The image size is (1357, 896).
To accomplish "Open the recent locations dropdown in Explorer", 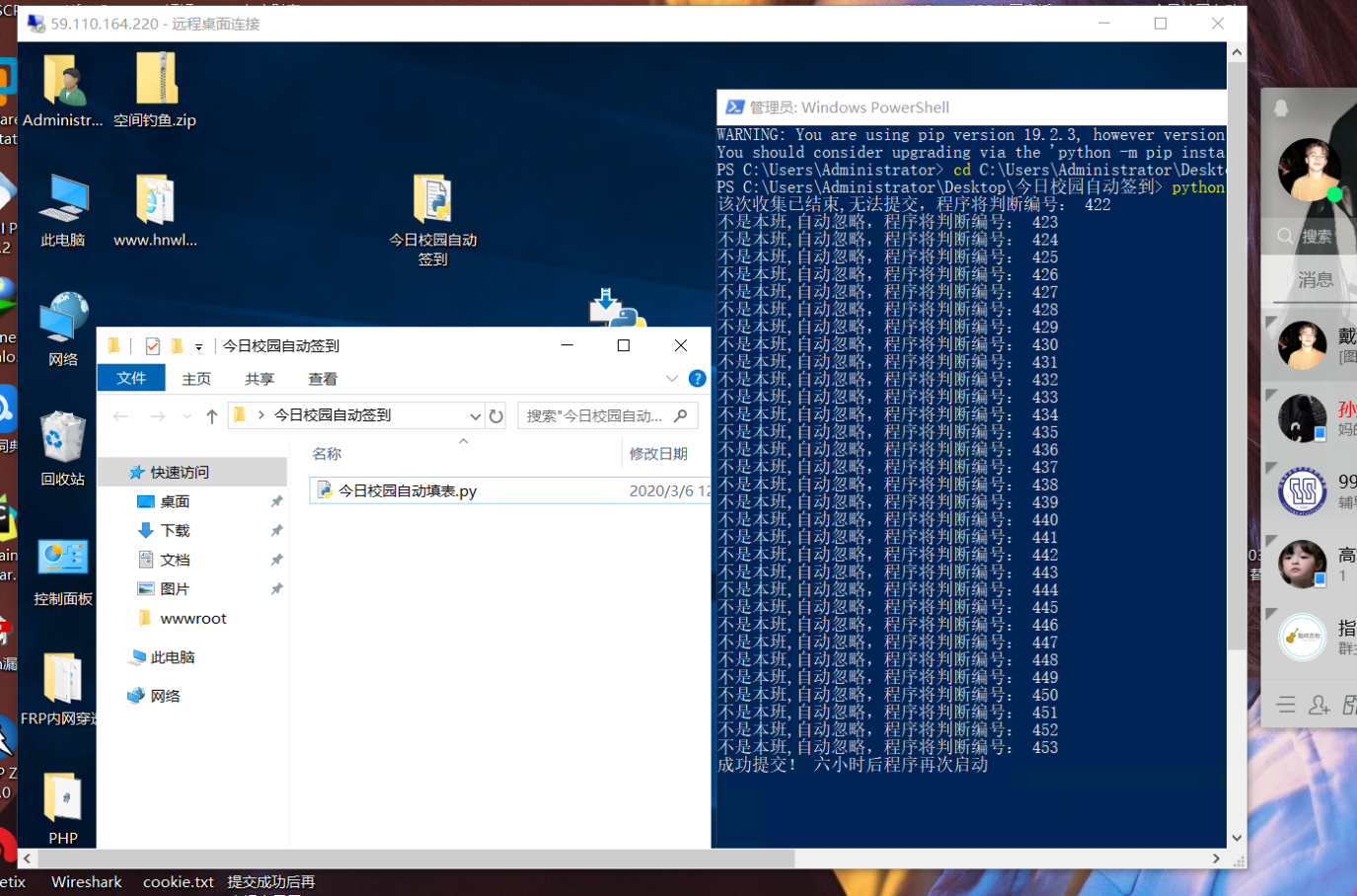I will [x=187, y=416].
